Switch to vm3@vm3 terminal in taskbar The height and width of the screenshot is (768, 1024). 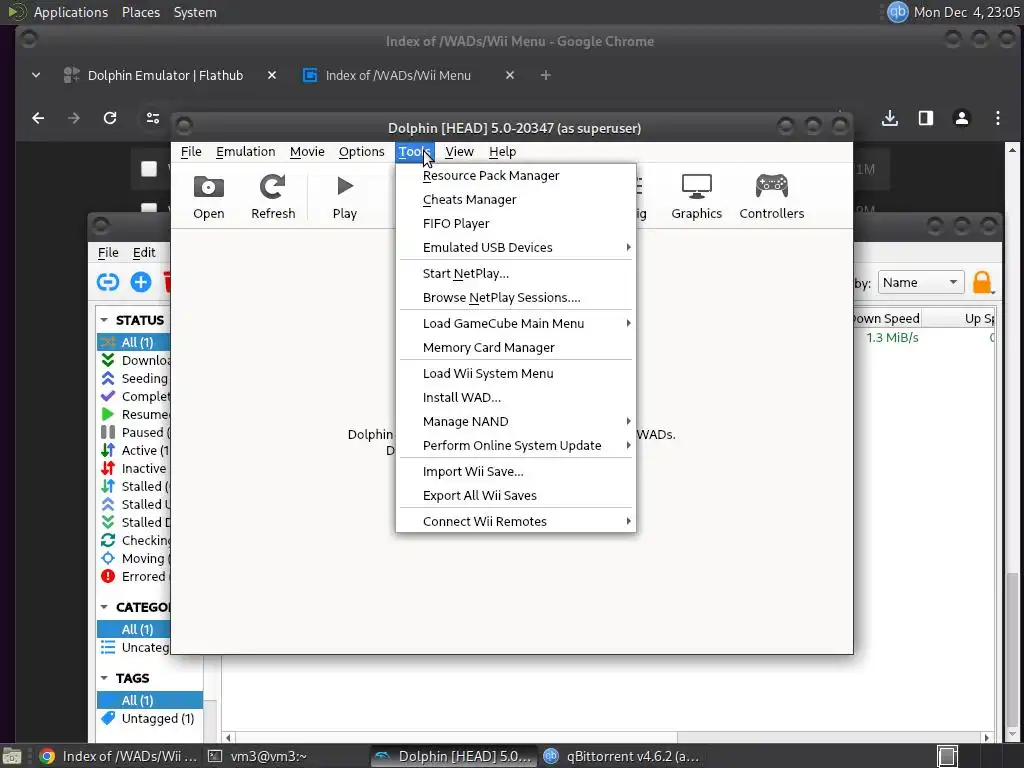point(258,756)
